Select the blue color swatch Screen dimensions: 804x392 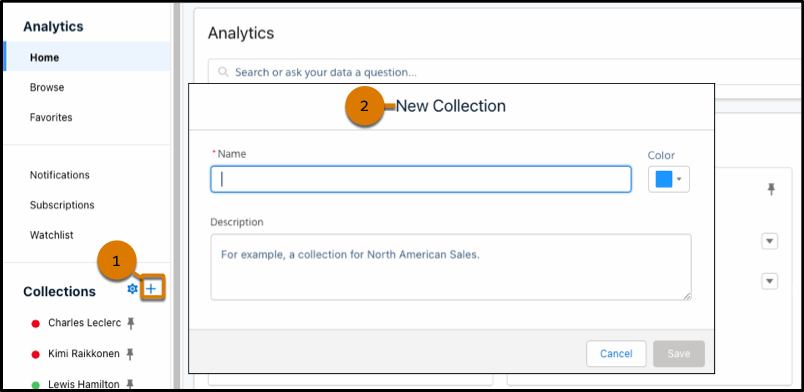pyautogui.click(x=664, y=180)
